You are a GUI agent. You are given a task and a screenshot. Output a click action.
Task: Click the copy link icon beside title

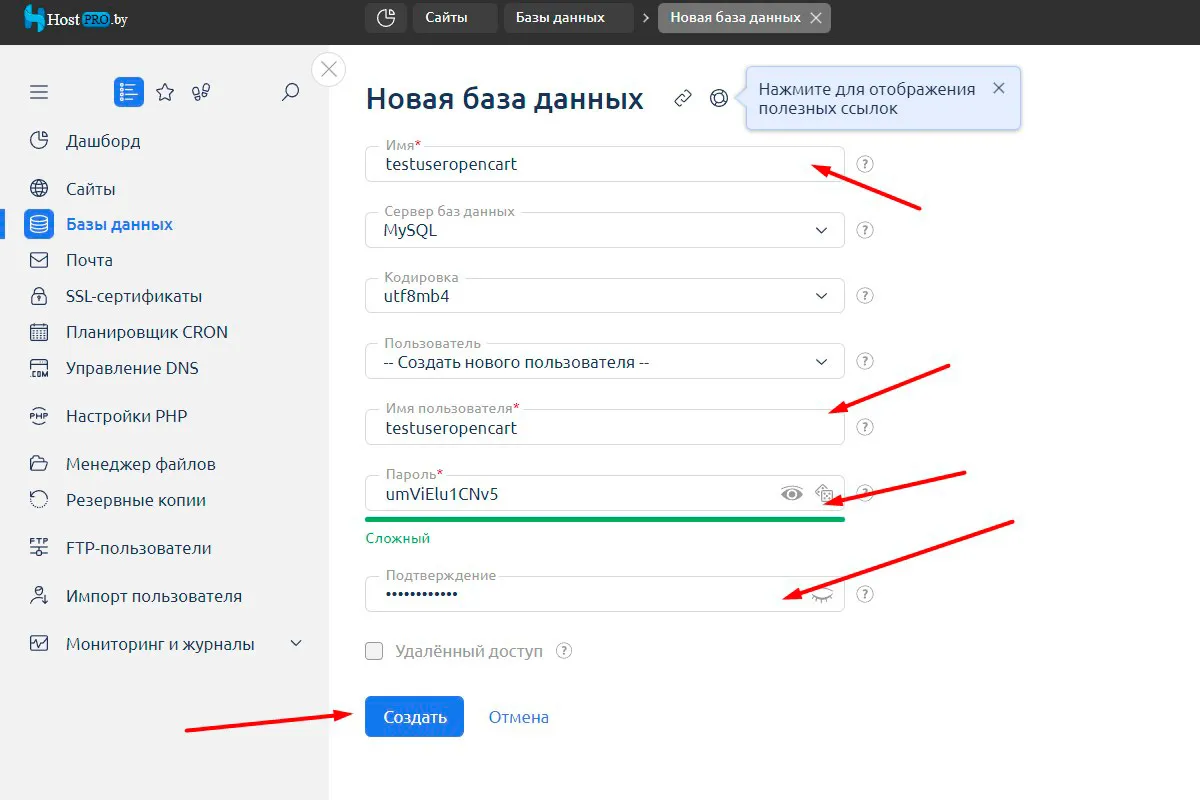click(683, 98)
